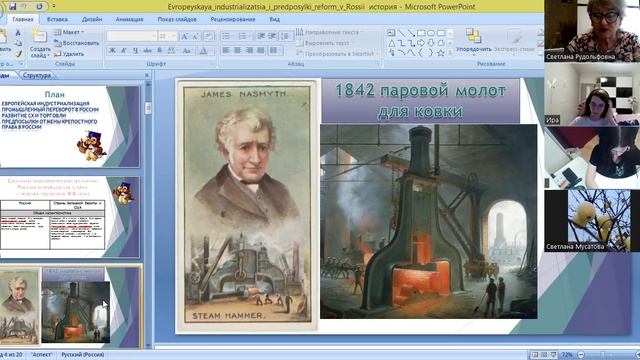
Task: Select the oval shape in shapes gallery
Action: (x=431, y=33)
